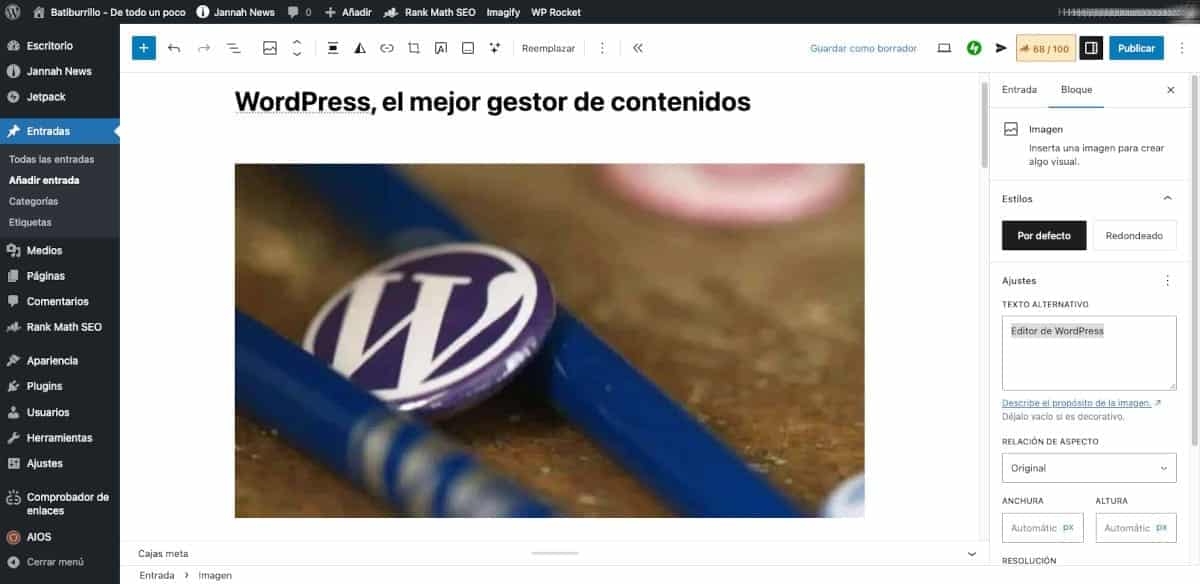Open the WordPress logo admin menu

[13, 12]
